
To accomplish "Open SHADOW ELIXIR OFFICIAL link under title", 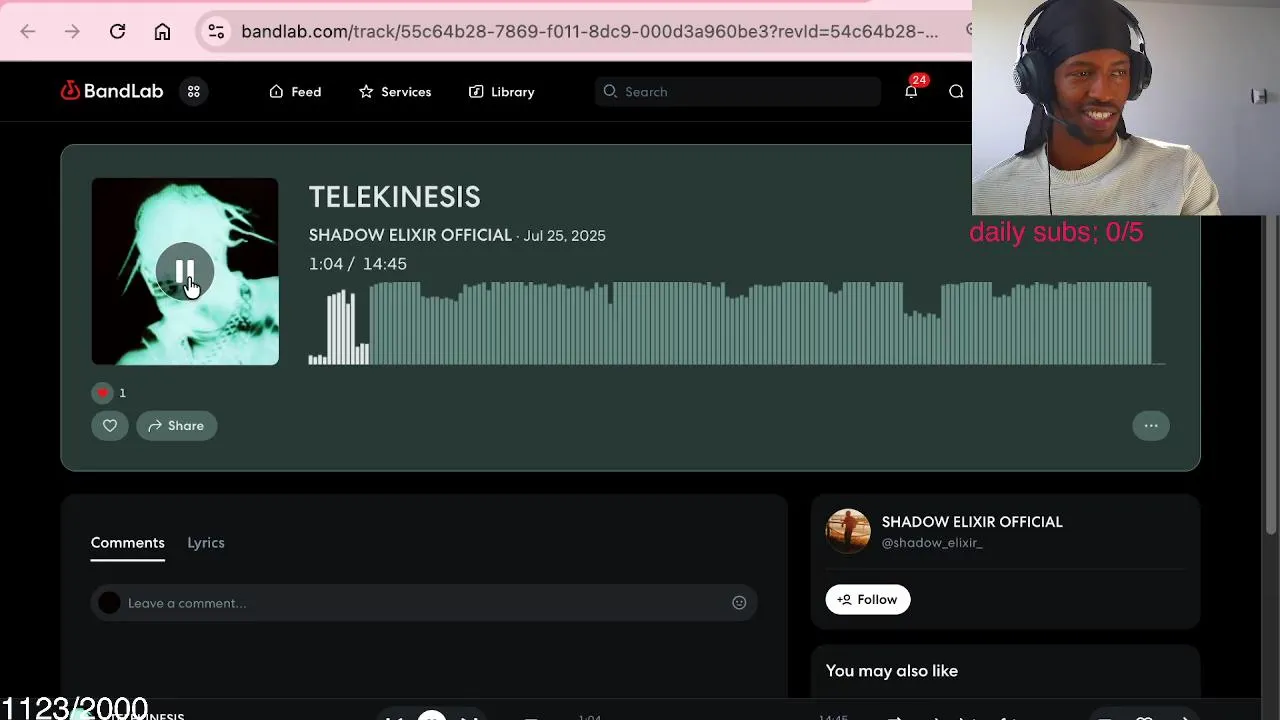I will (410, 235).
